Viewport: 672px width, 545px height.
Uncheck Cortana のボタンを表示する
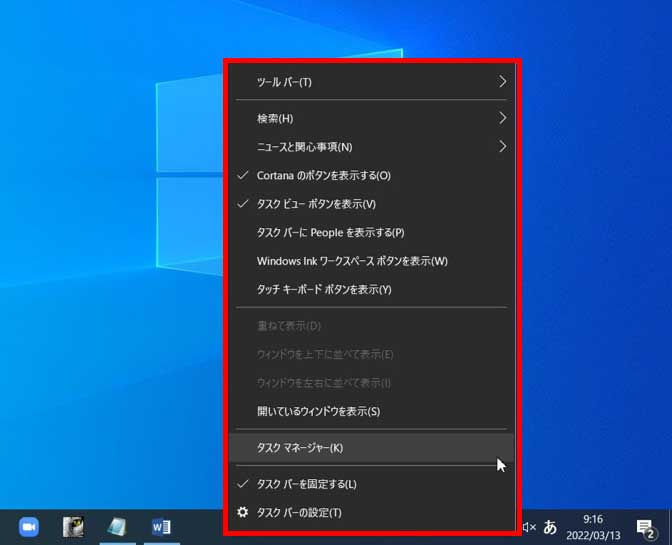[x=323, y=175]
